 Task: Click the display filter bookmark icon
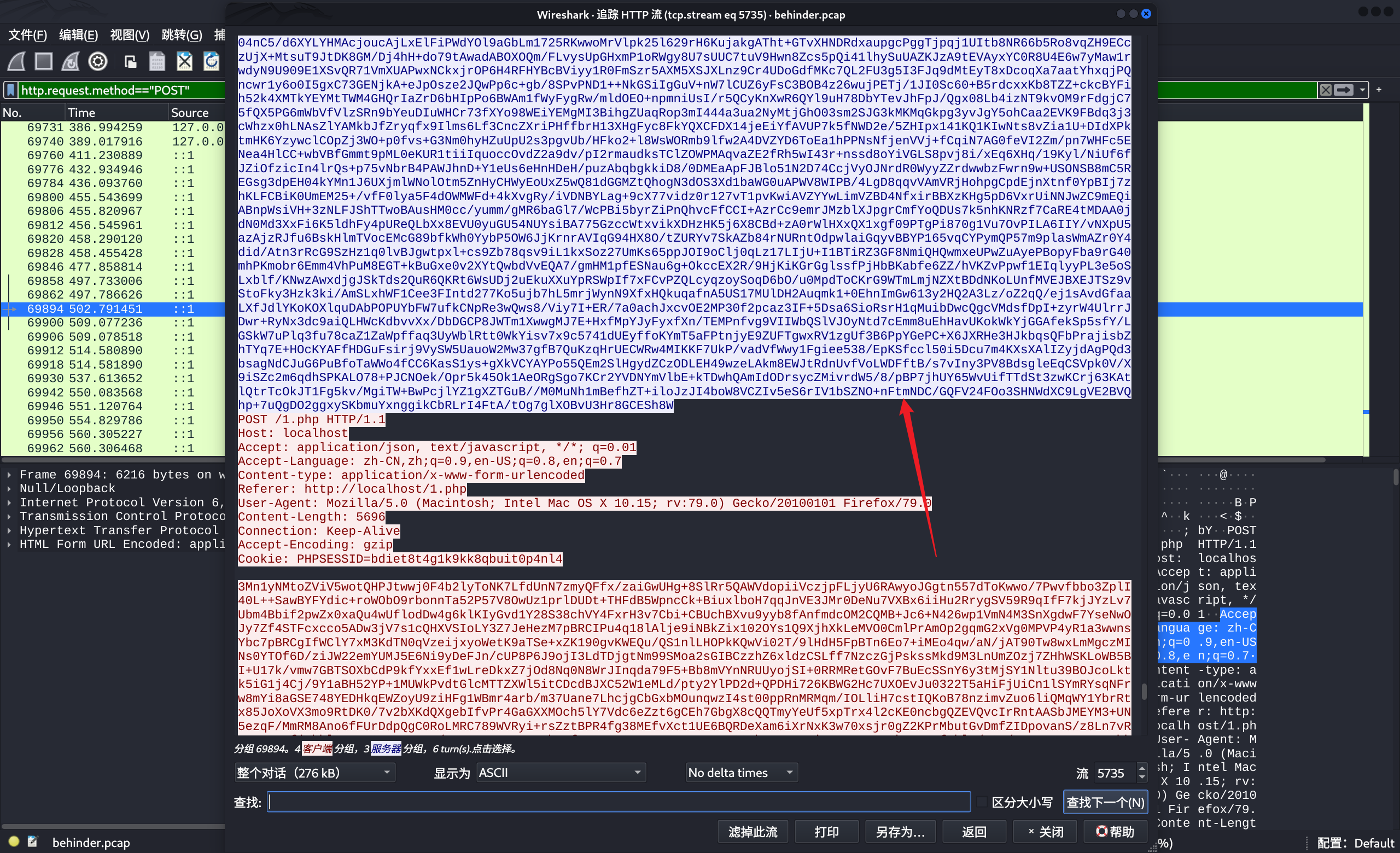[10, 90]
